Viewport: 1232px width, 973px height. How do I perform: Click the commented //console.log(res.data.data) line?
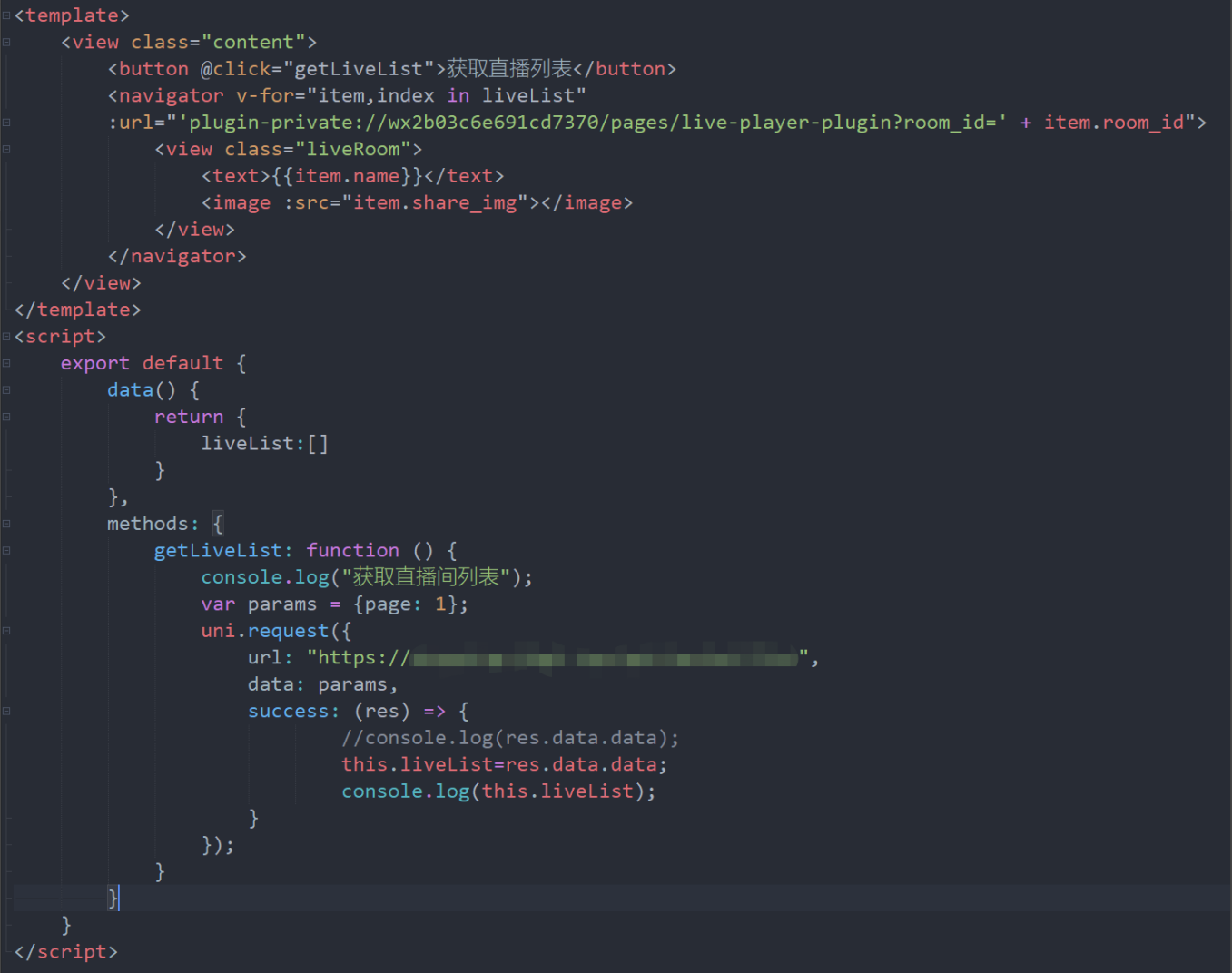[510, 738]
